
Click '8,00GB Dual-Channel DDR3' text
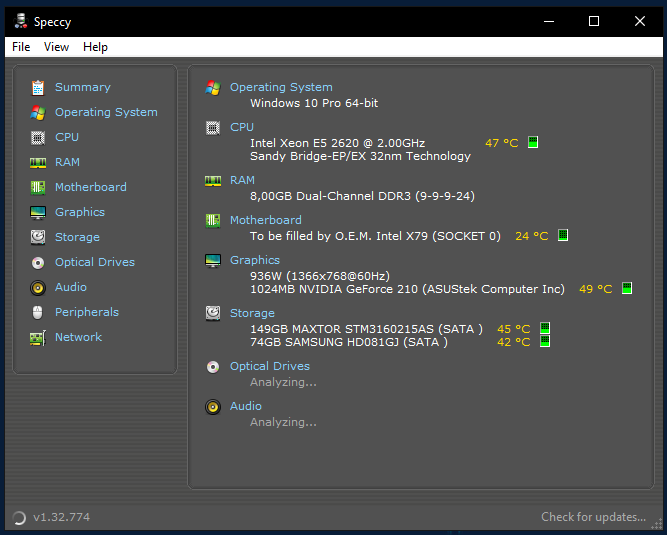click(x=331, y=196)
